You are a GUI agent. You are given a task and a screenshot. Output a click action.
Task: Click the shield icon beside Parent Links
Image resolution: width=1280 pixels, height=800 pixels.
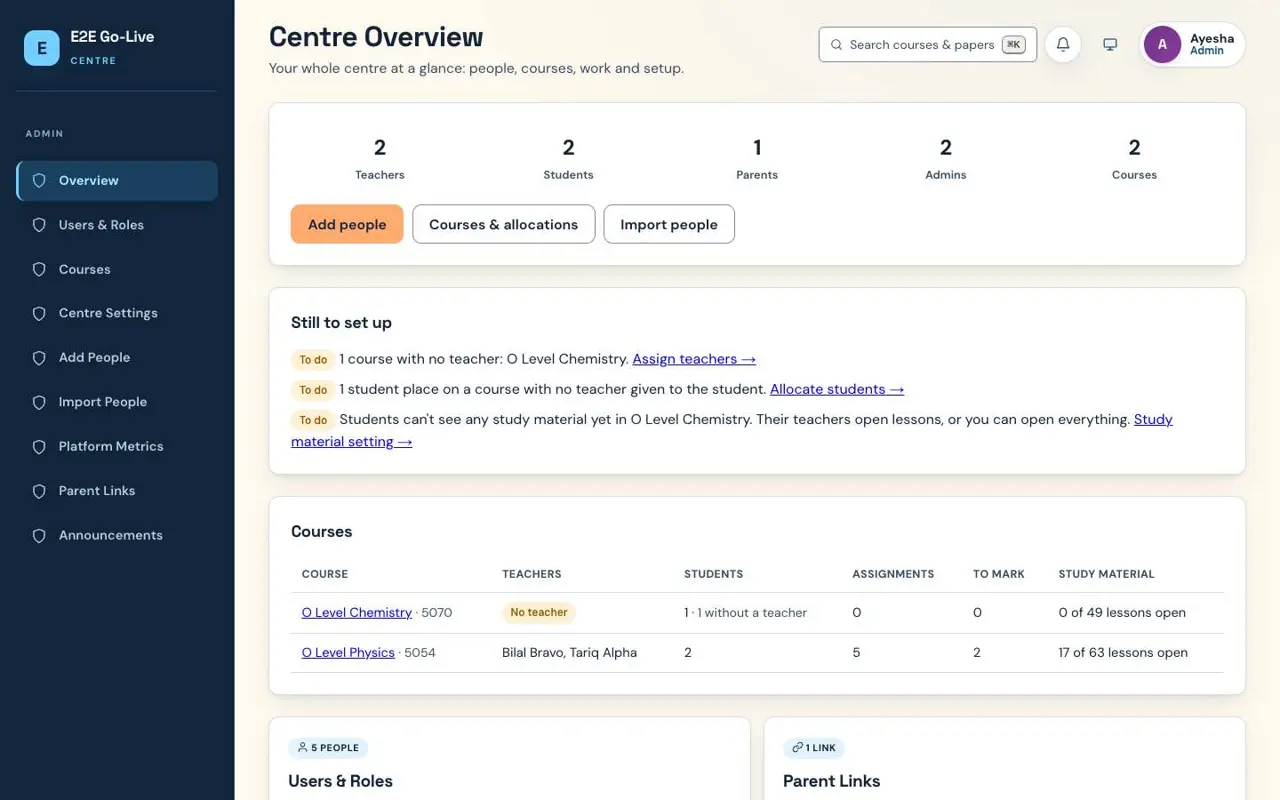tap(39, 491)
